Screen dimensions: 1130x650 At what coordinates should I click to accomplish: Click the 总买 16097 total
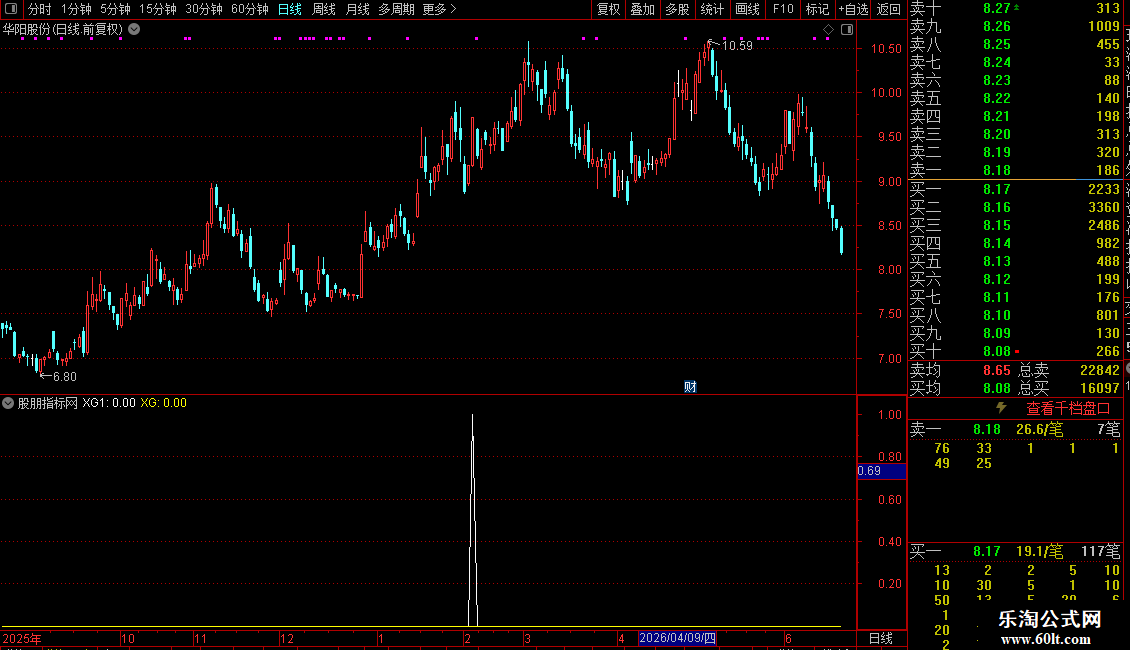(x=1069, y=388)
